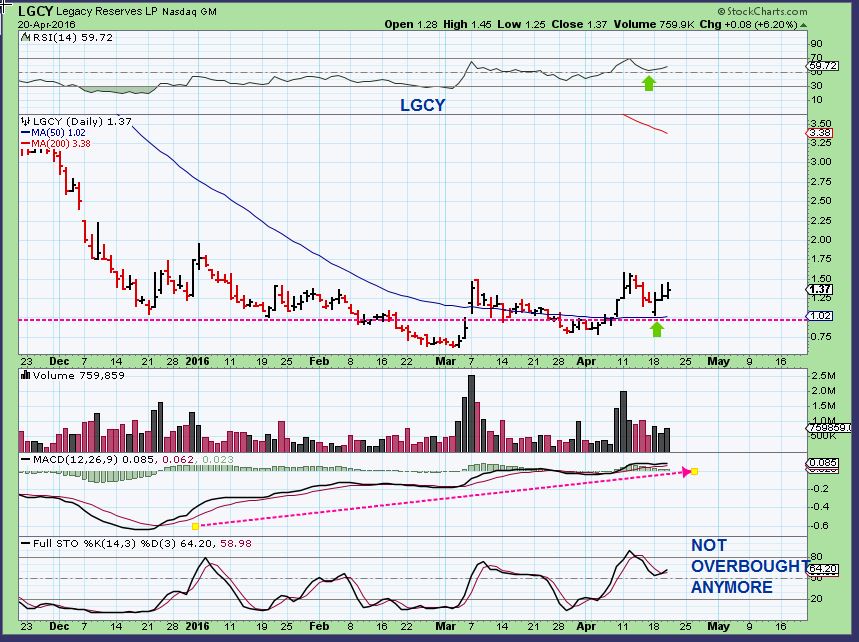Click the 0.085 MACD value tag

click(x=823, y=463)
